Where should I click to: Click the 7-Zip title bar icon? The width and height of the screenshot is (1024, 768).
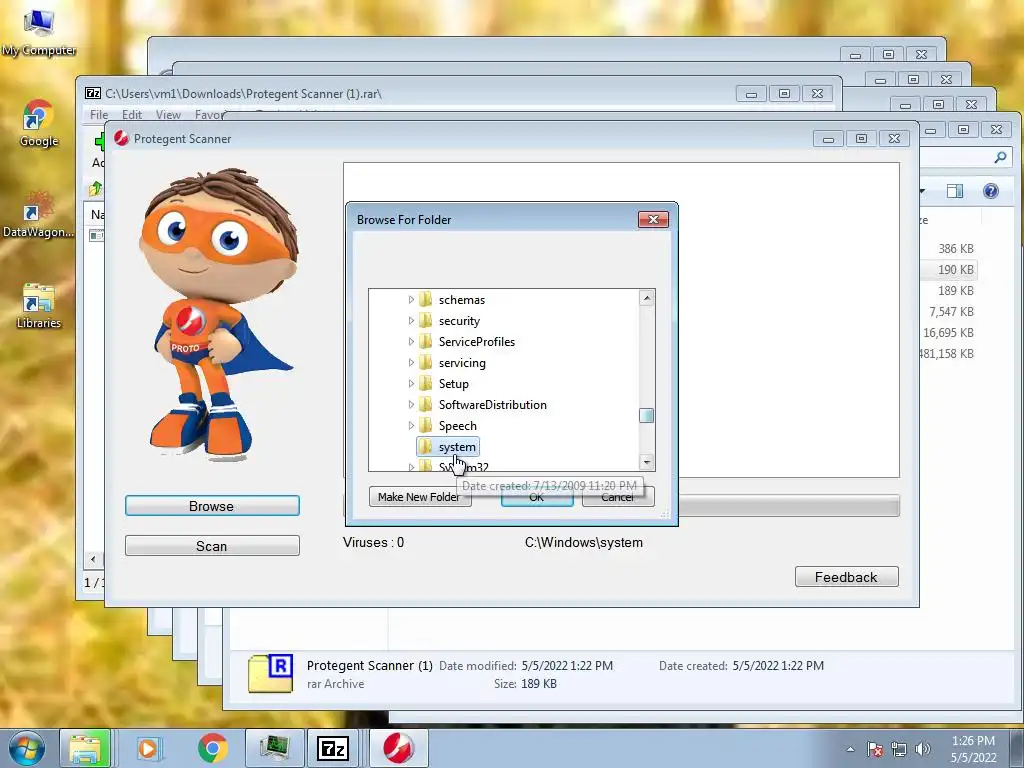point(93,93)
